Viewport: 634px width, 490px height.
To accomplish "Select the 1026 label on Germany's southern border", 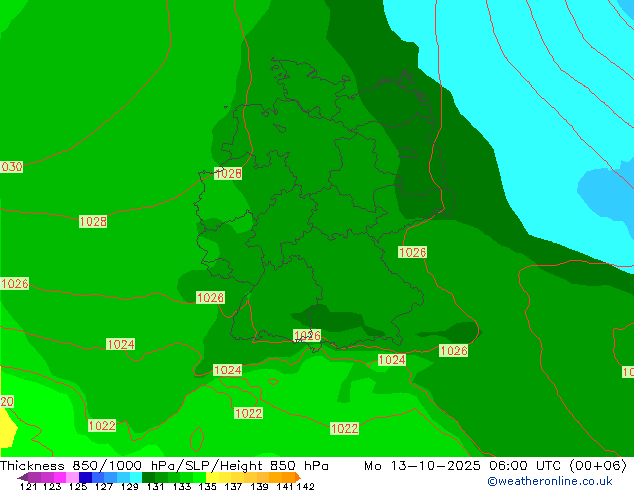I will (x=307, y=336).
